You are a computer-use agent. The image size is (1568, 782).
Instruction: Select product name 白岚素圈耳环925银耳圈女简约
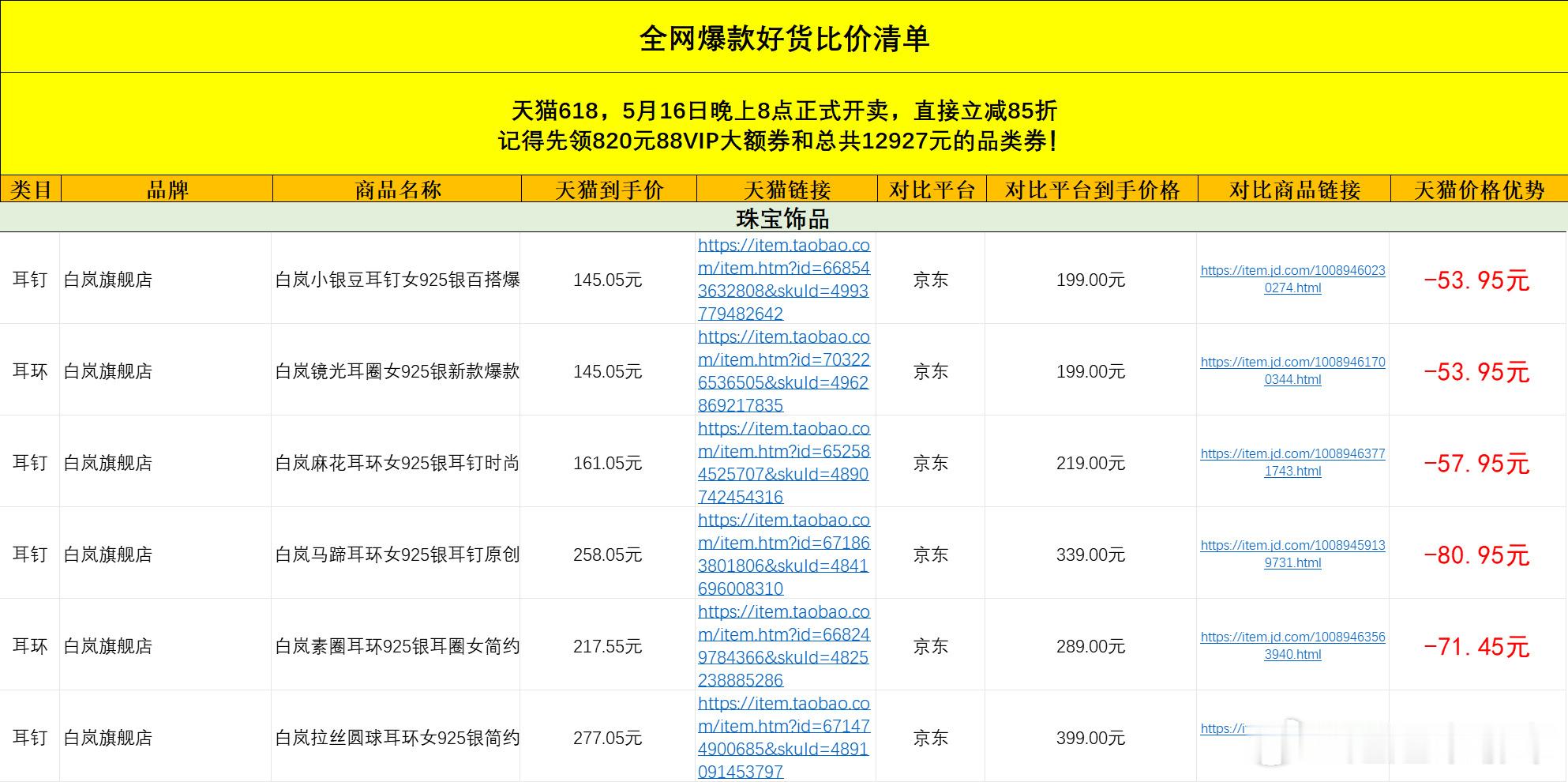point(397,646)
